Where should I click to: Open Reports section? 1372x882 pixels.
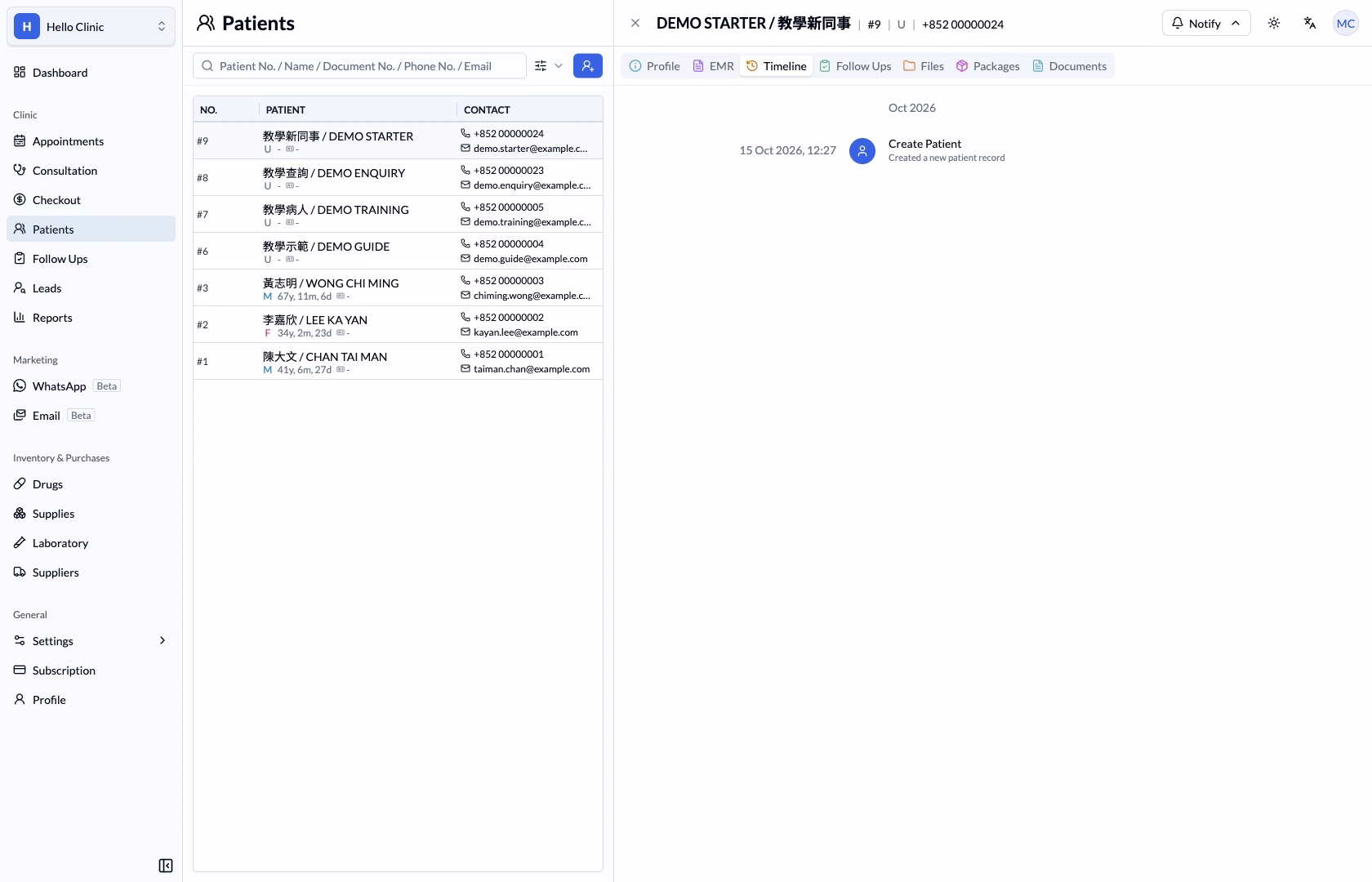pyautogui.click(x=91, y=318)
